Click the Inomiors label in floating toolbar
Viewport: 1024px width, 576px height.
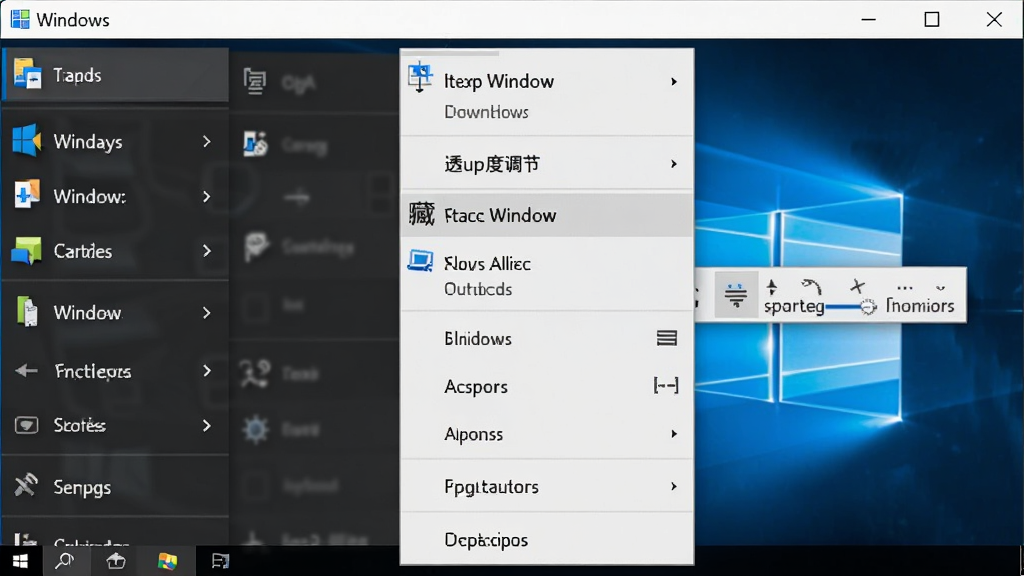click(920, 306)
